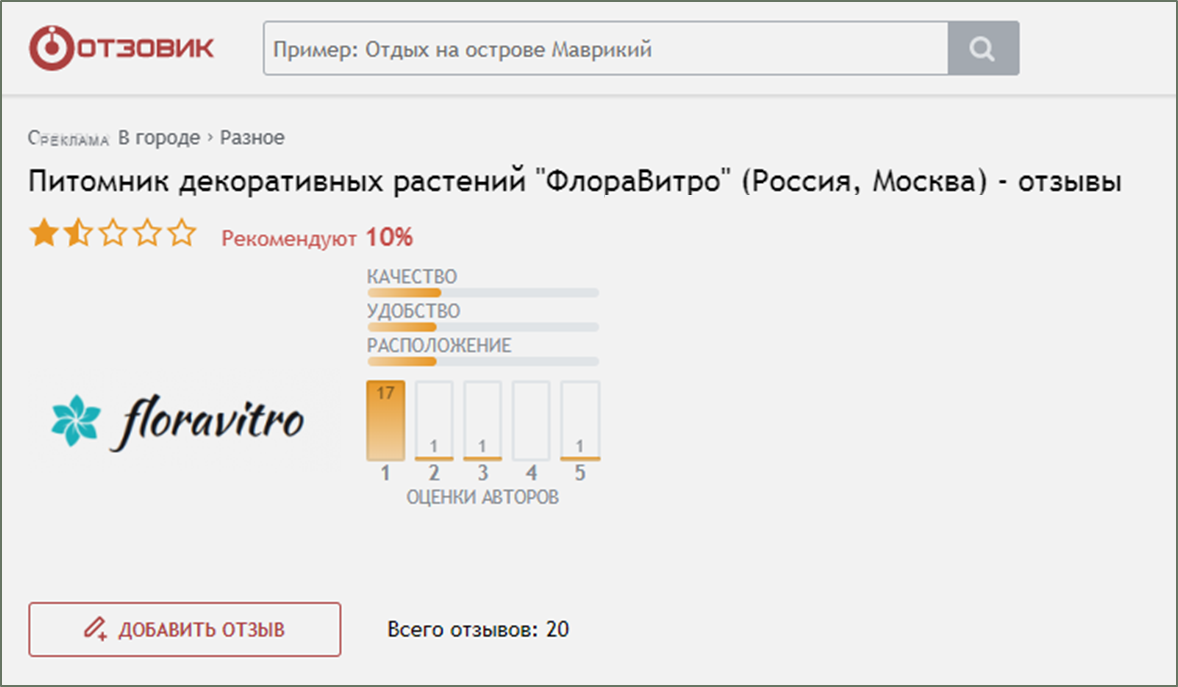Click the magnifier search button
This screenshot has width=1178, height=687.
[x=983, y=49]
